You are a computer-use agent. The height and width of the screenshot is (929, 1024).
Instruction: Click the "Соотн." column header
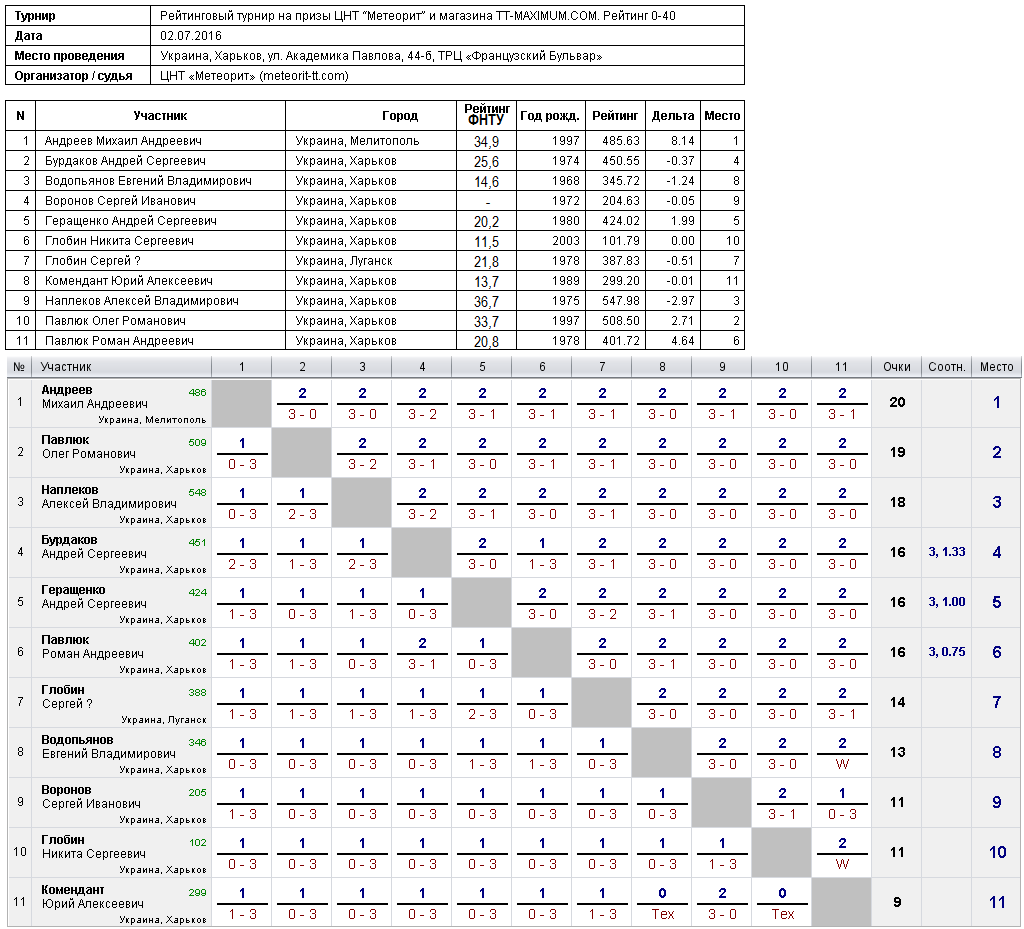[x=947, y=367]
